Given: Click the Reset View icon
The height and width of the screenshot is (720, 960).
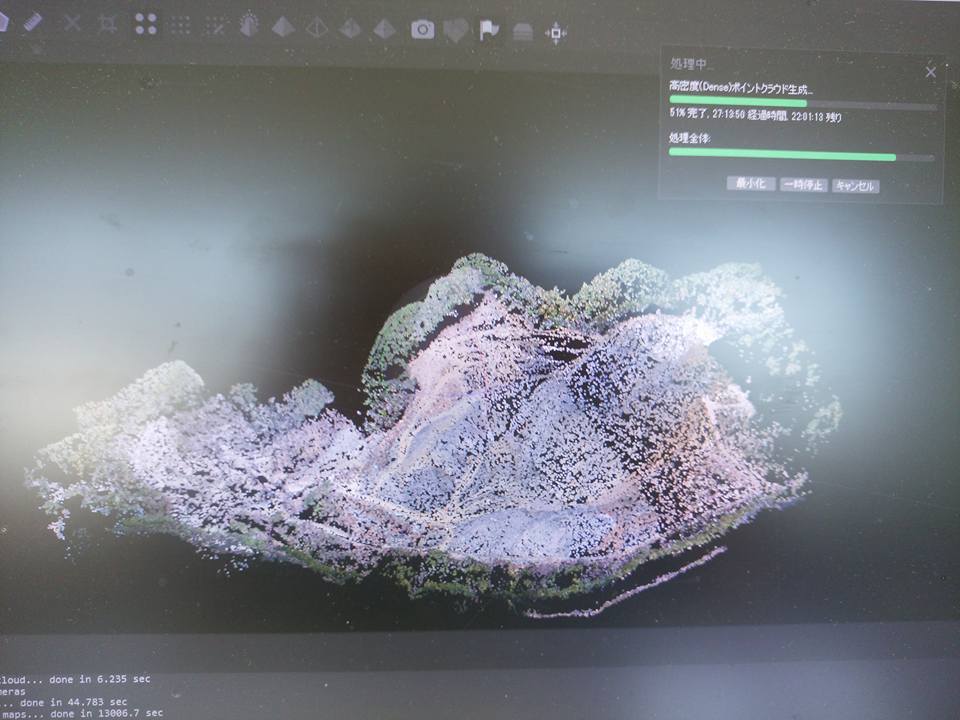Looking at the screenshot, I should click(x=556, y=32).
